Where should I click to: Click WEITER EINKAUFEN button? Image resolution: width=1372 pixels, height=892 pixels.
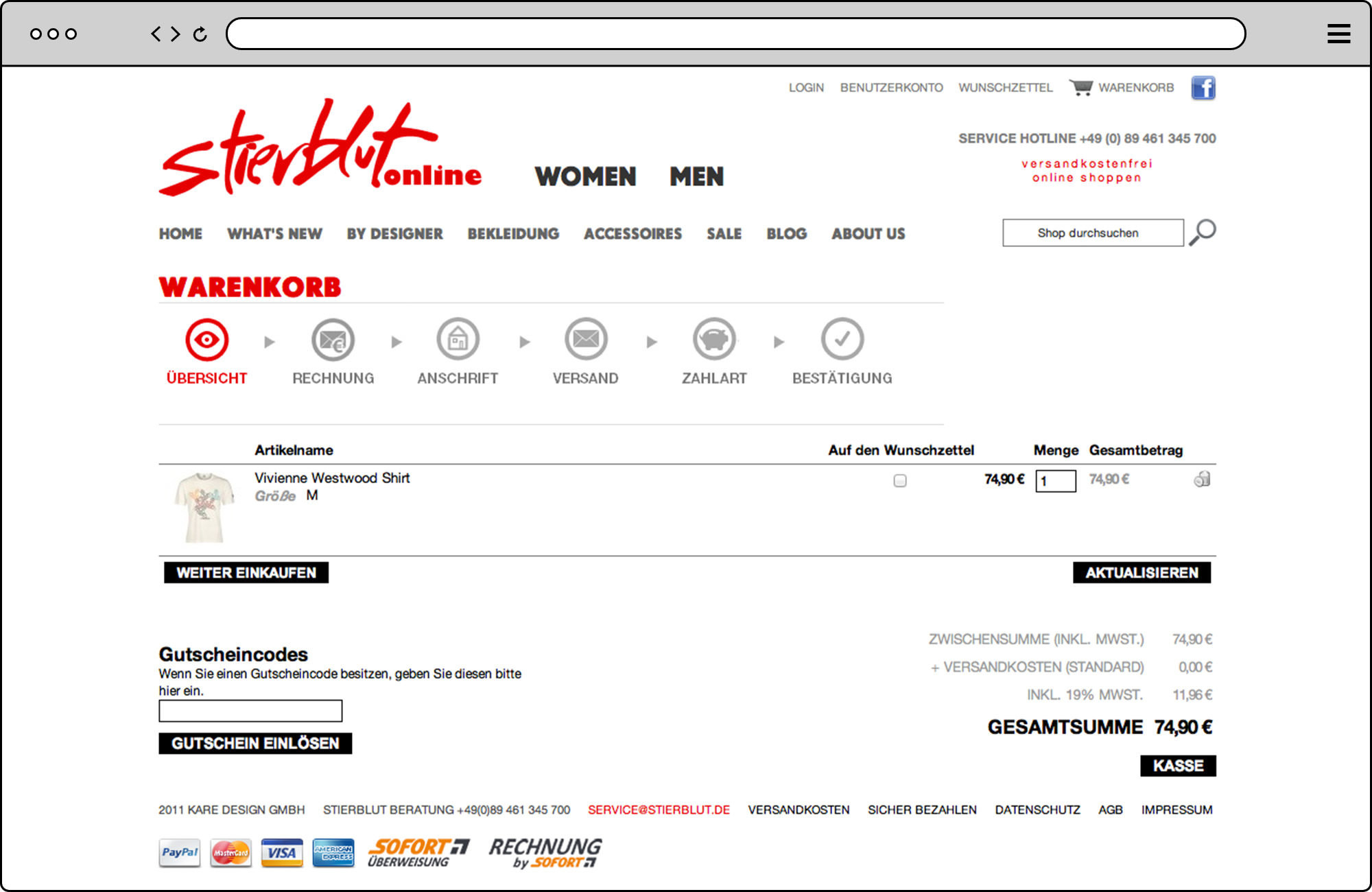pyautogui.click(x=246, y=573)
